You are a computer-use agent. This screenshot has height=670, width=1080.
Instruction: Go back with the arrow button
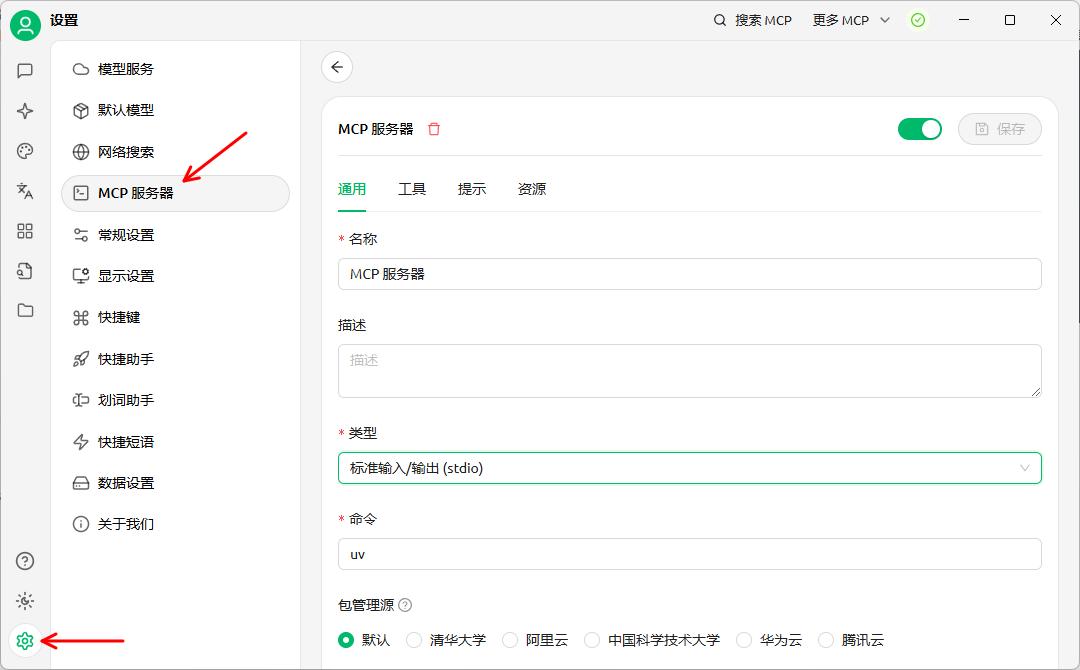coord(337,67)
